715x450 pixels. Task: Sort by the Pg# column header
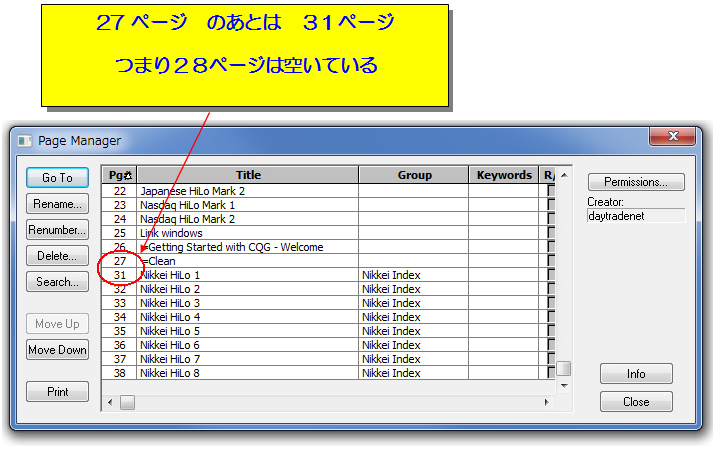[x=119, y=175]
